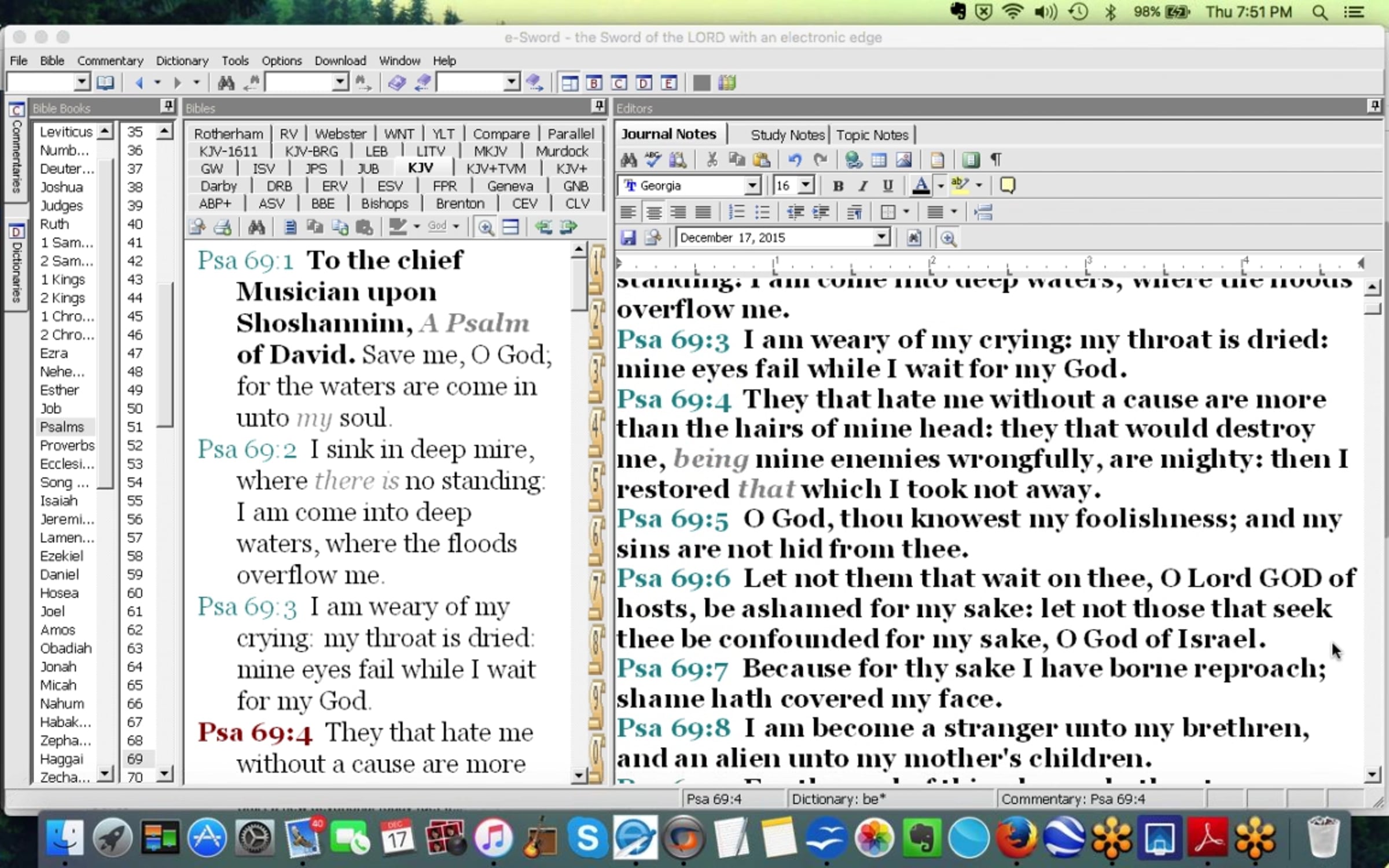Toggle italic formatting
The image size is (1389, 868).
click(x=863, y=186)
